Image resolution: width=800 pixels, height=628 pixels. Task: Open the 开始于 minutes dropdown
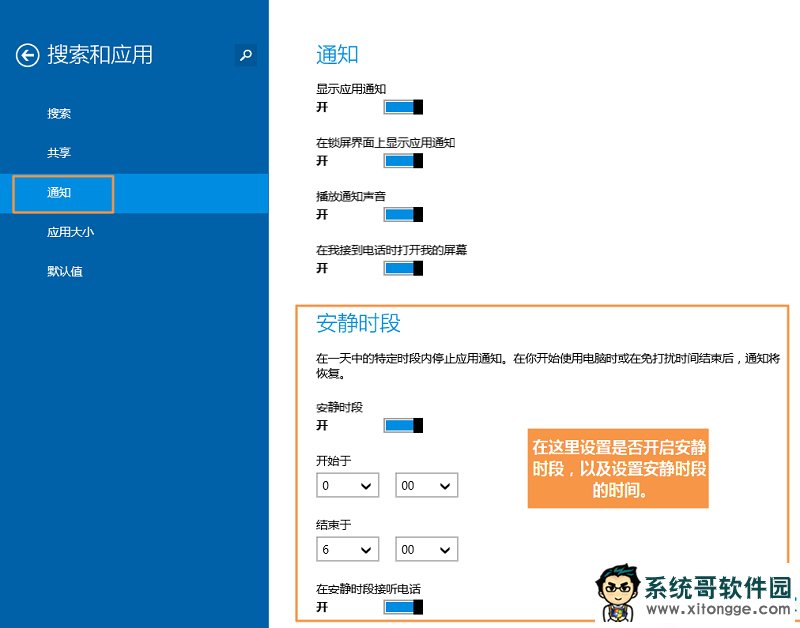click(x=426, y=486)
